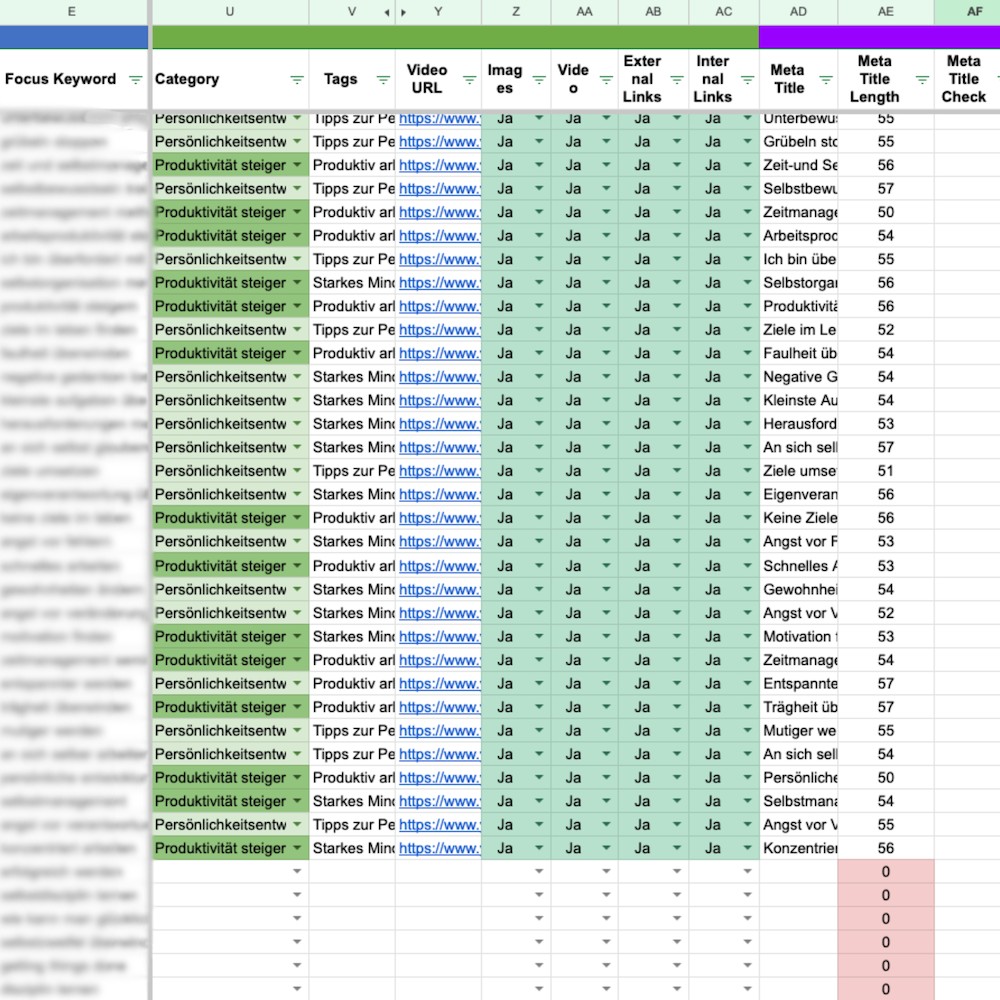Select column AB header
This screenshot has width=1000, height=1000.
point(653,12)
